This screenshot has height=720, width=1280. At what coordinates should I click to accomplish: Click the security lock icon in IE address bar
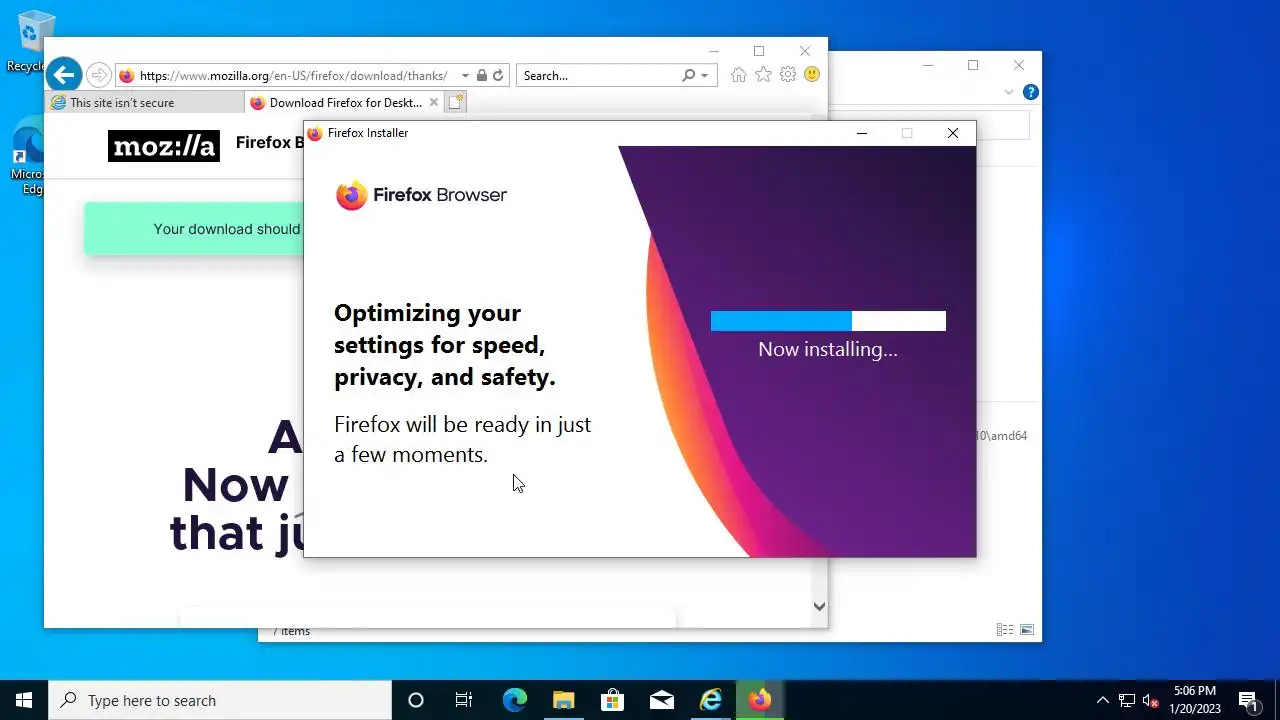click(482, 76)
